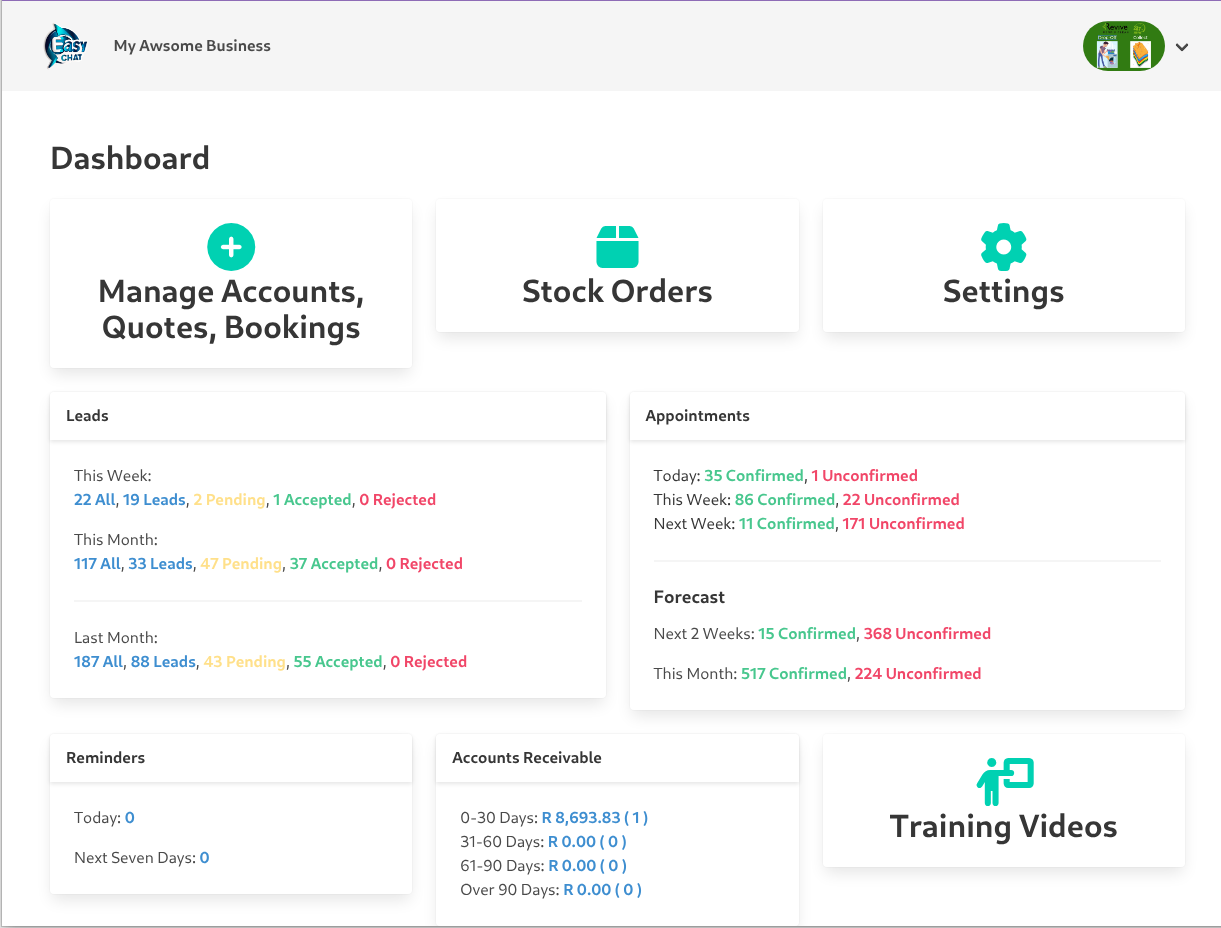Open 61-90 Days R 0.00 receivable

coord(588,866)
